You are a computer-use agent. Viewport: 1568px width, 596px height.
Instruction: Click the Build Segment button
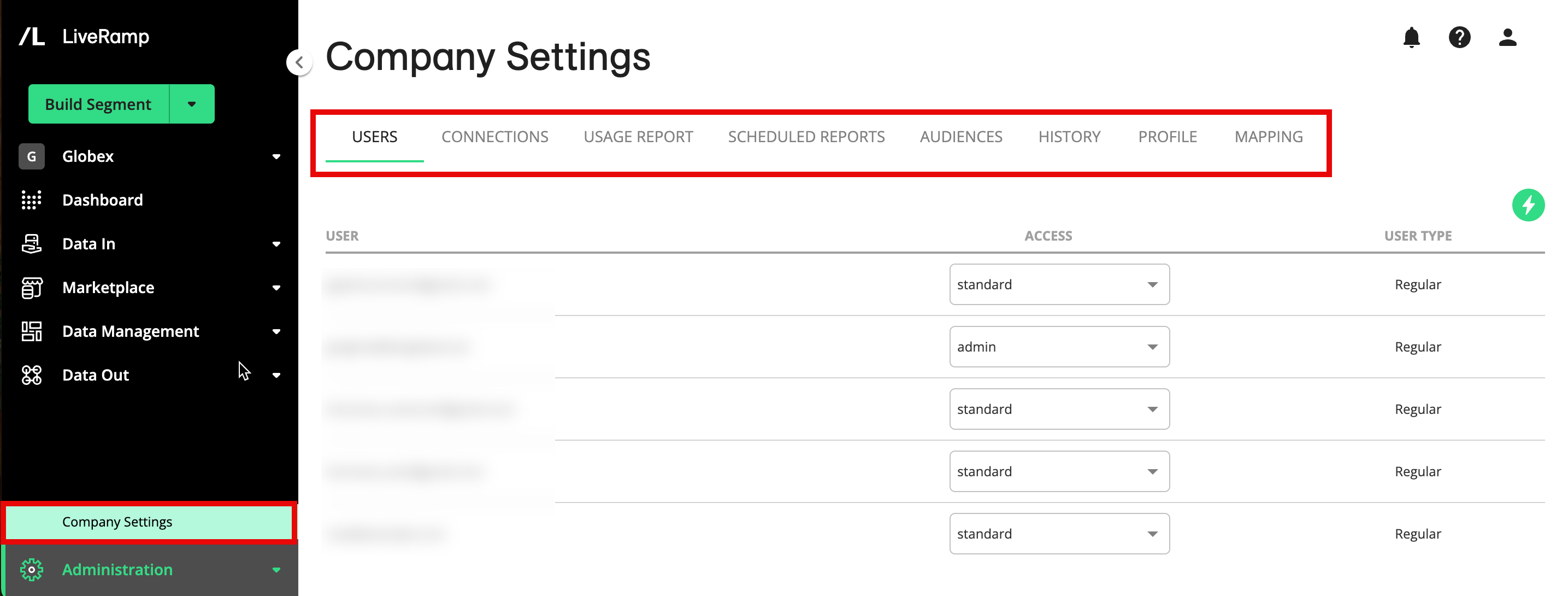(98, 103)
